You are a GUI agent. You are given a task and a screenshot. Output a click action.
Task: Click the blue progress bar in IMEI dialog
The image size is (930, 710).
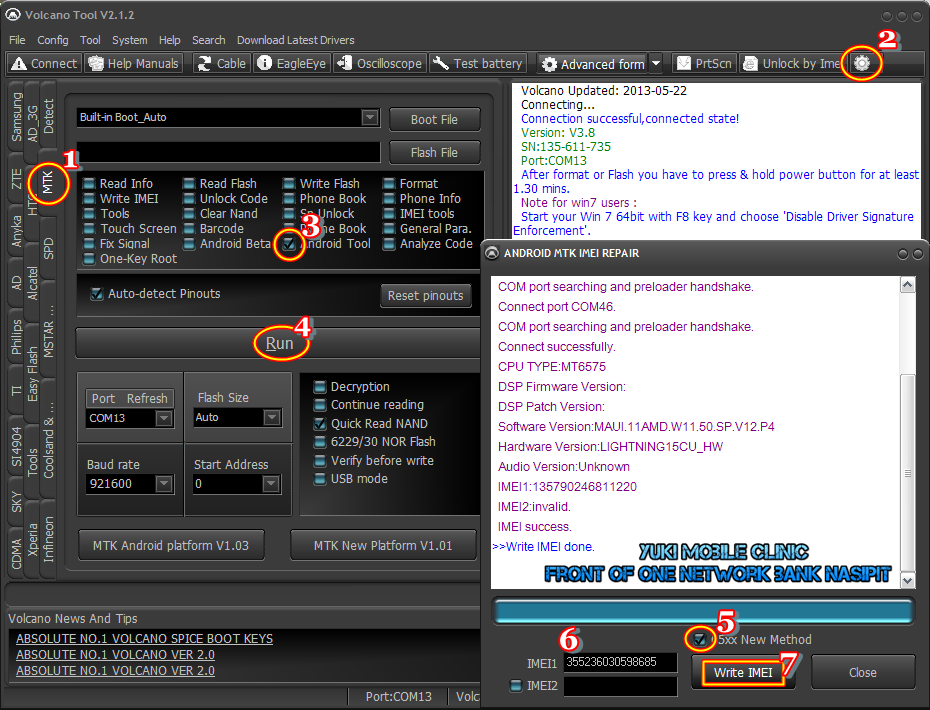pyautogui.click(x=702, y=612)
